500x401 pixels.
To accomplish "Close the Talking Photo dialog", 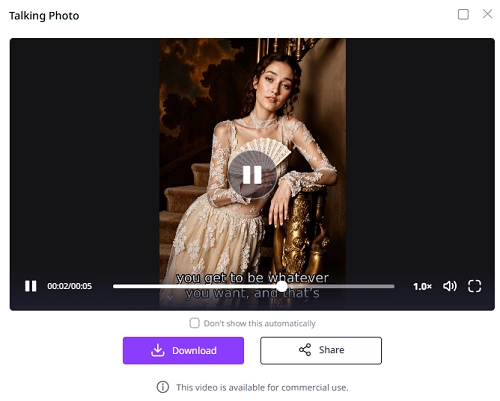I will (x=487, y=14).
